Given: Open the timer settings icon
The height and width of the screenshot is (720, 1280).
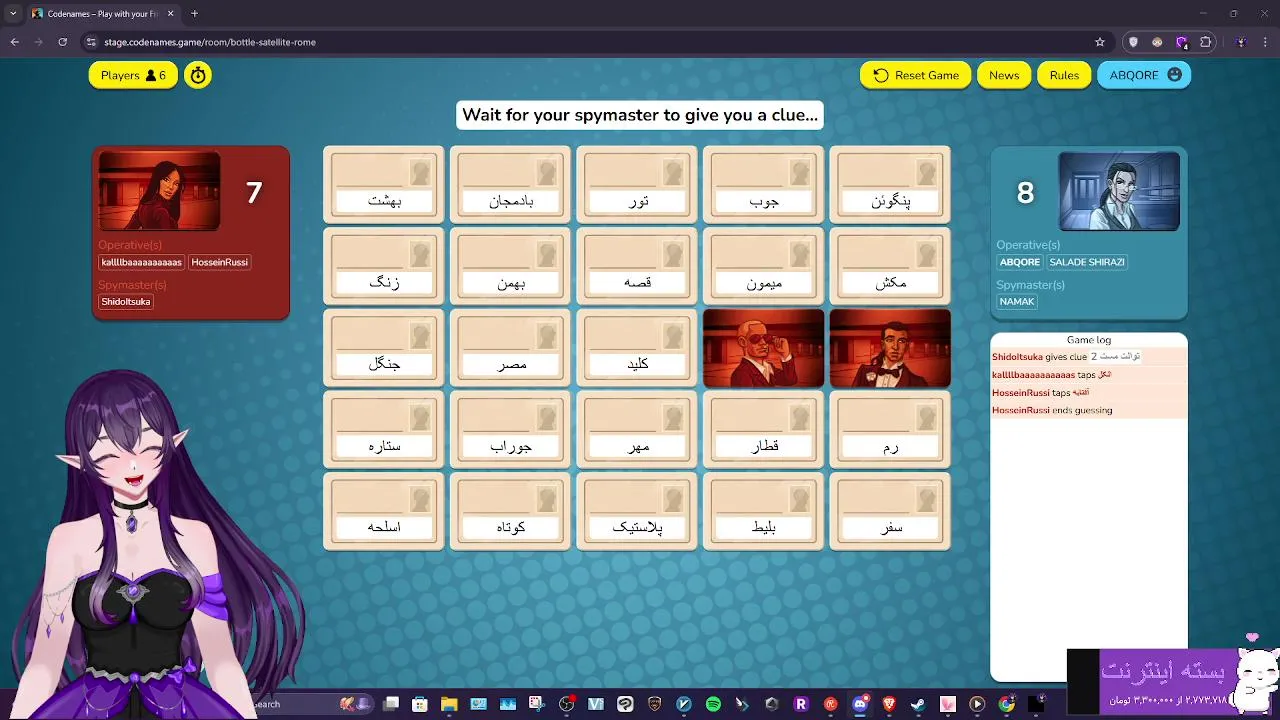Looking at the screenshot, I should (198, 75).
